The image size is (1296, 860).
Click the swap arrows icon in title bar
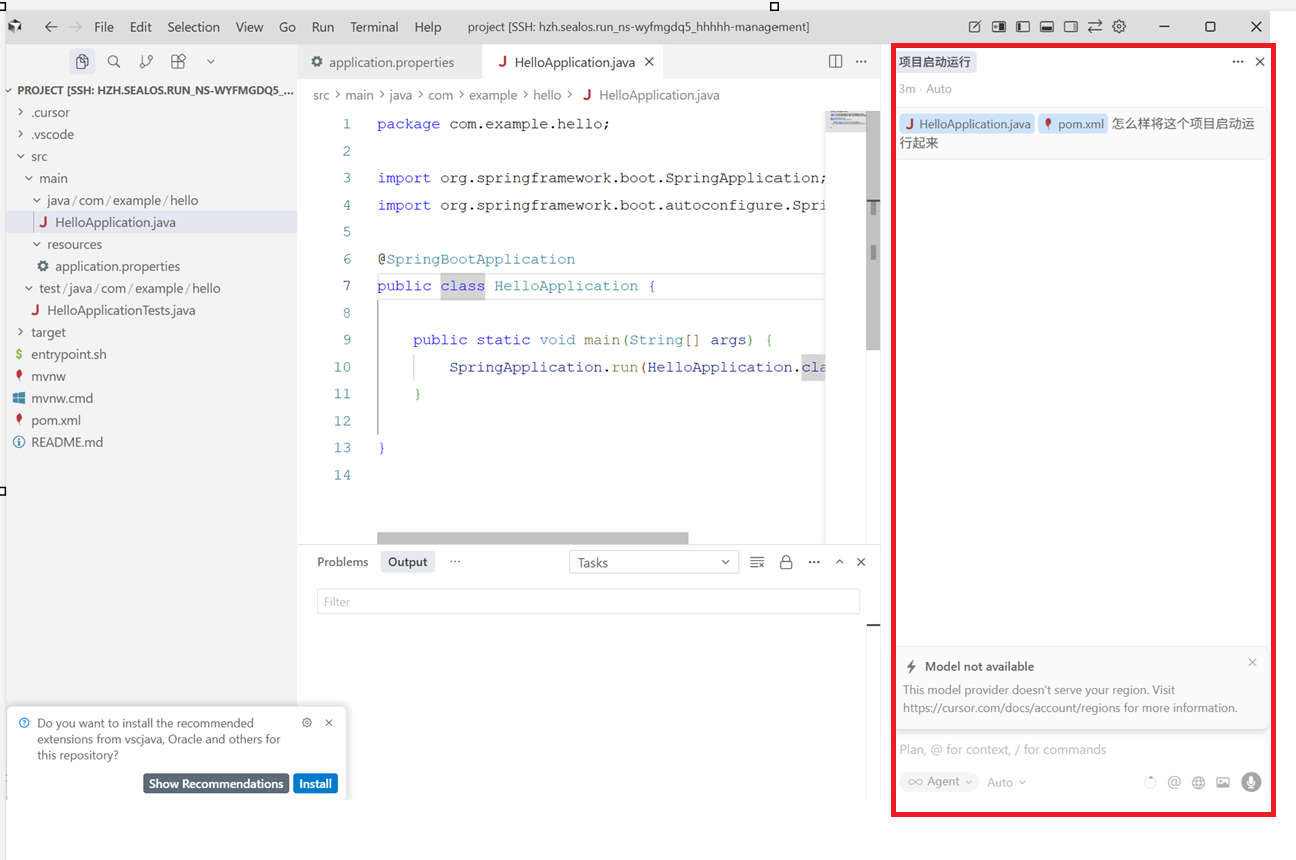1095,27
